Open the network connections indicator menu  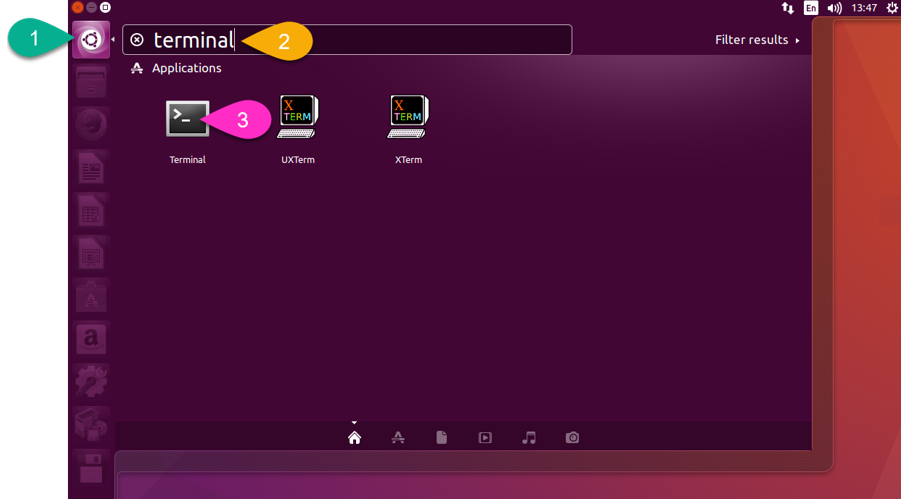pos(788,8)
